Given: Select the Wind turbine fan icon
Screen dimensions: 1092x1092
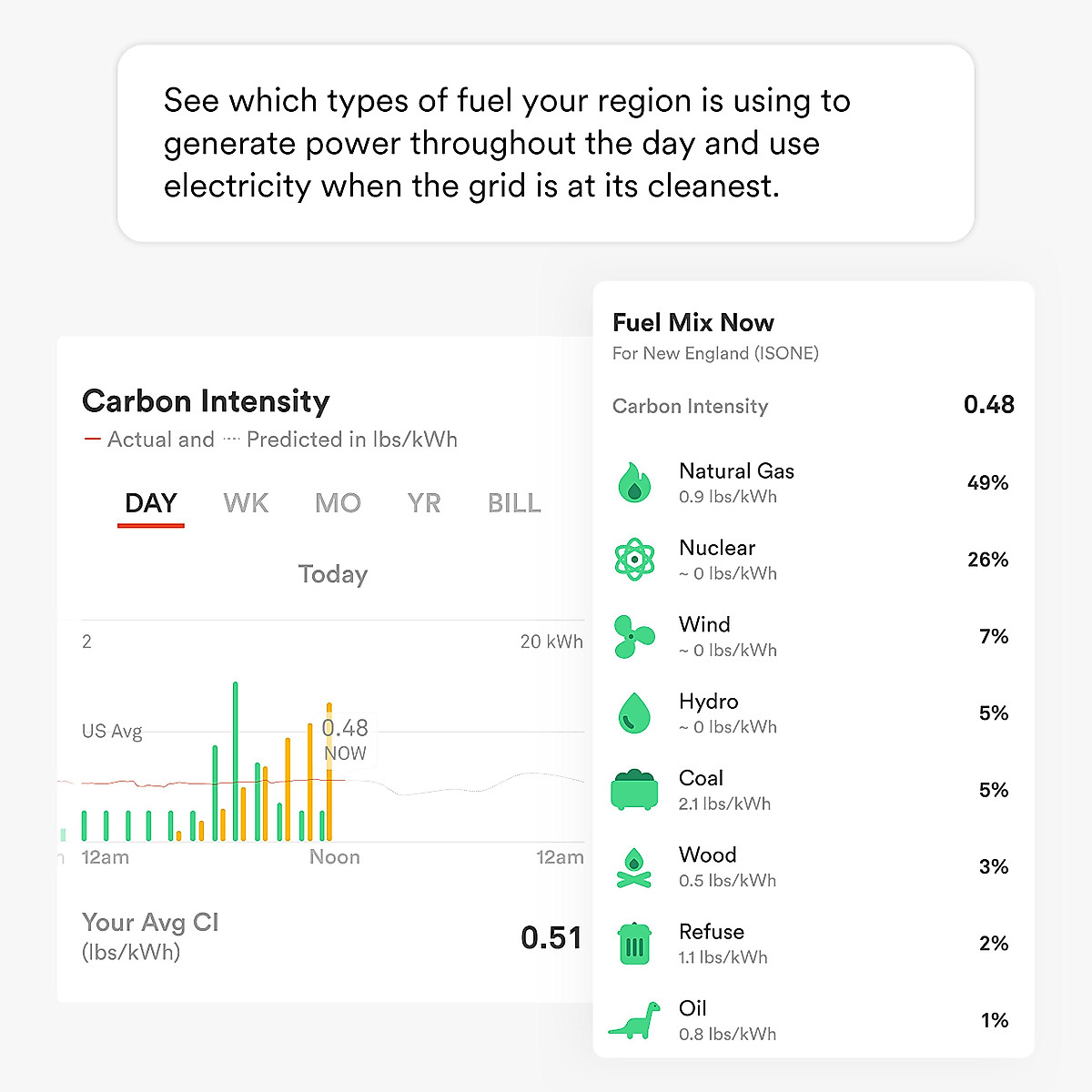Looking at the screenshot, I should point(634,636).
